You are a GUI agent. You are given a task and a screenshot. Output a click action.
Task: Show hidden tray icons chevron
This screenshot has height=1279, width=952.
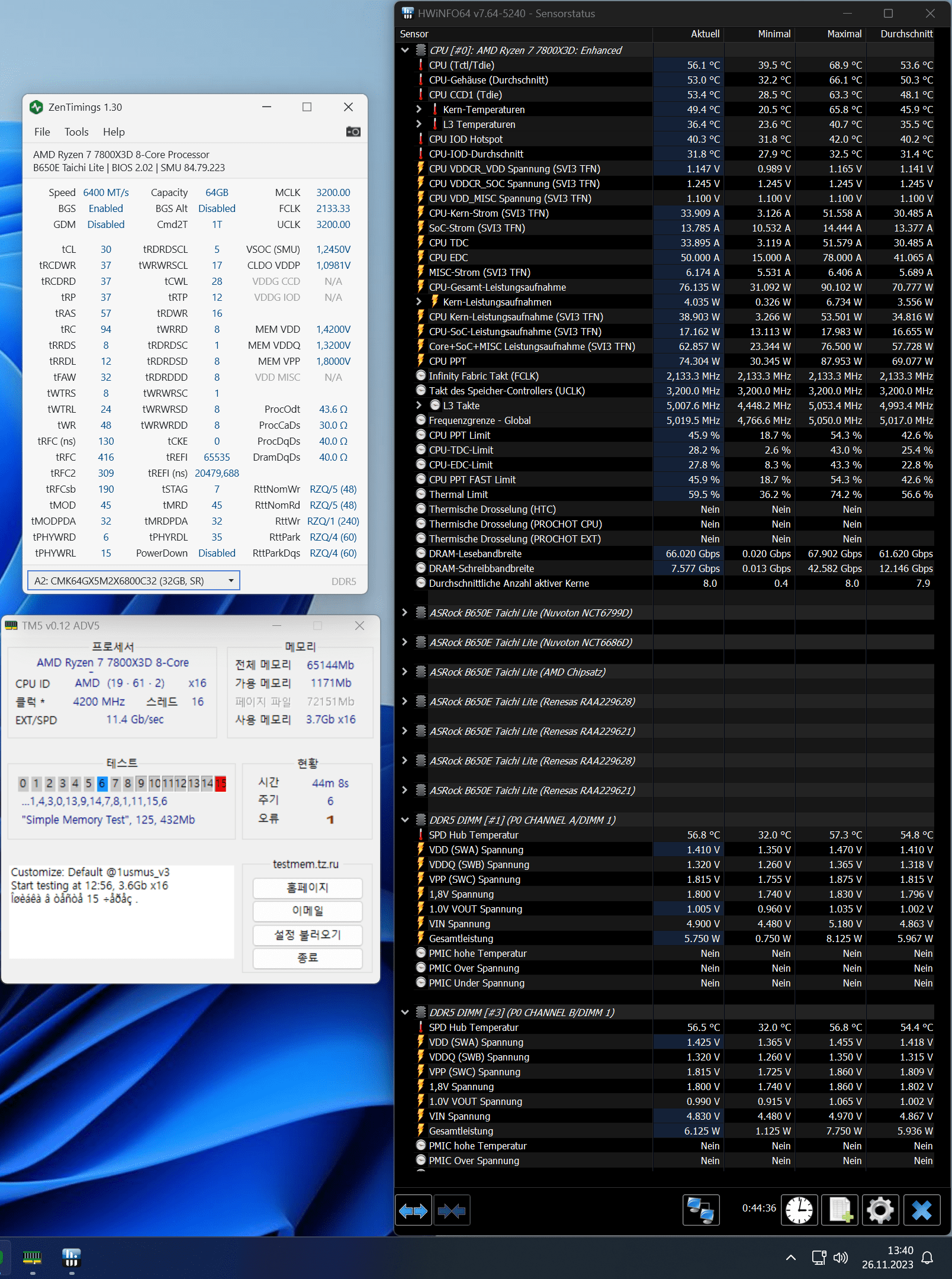coord(790,1258)
